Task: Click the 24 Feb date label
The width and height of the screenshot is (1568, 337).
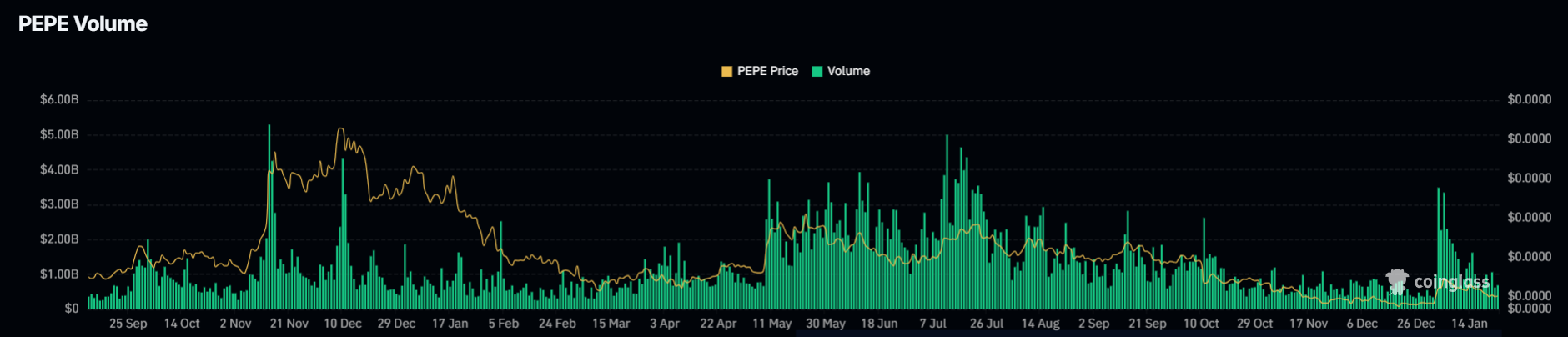Action: pos(557,324)
